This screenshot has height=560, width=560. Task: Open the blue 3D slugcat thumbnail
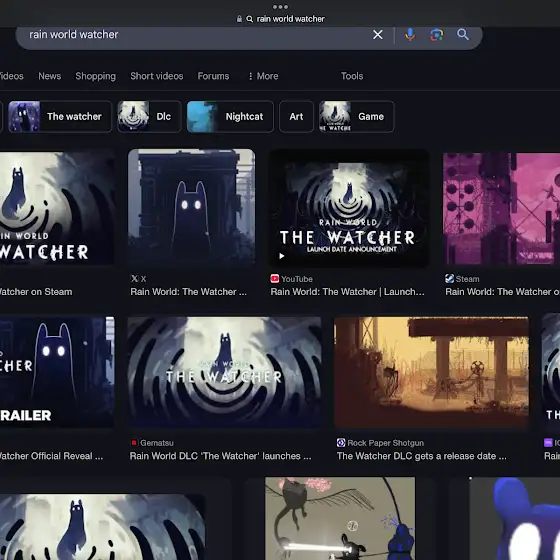pyautogui.click(x=515, y=519)
